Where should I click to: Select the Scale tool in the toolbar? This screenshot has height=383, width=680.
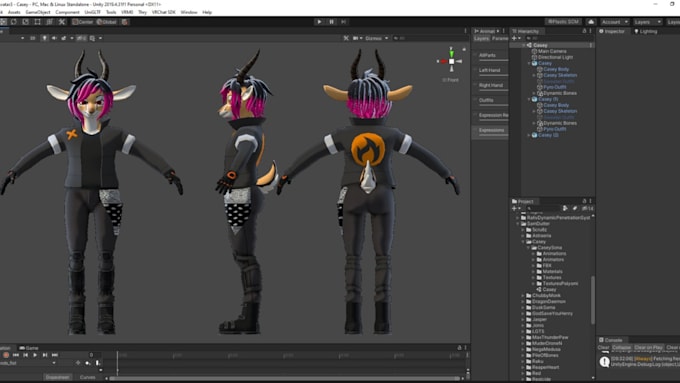(x=26, y=22)
